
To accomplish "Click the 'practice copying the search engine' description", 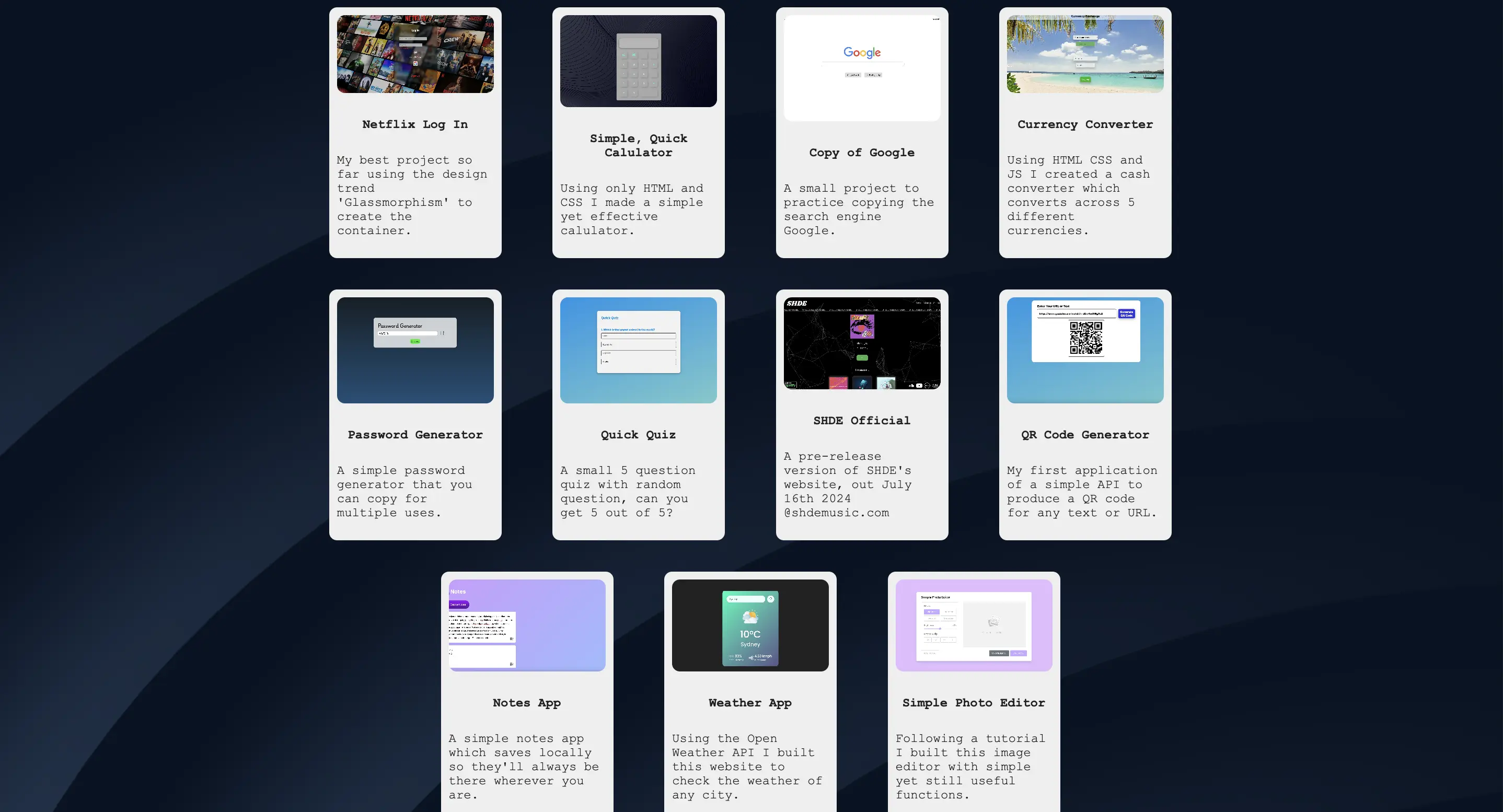I will pyautogui.click(x=859, y=210).
